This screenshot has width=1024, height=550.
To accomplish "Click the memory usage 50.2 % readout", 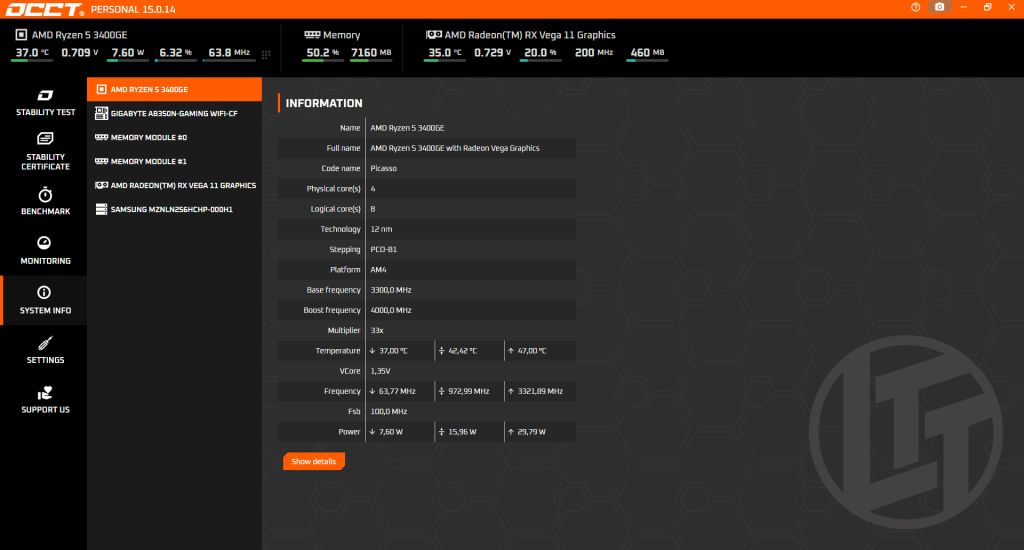I will point(323,53).
